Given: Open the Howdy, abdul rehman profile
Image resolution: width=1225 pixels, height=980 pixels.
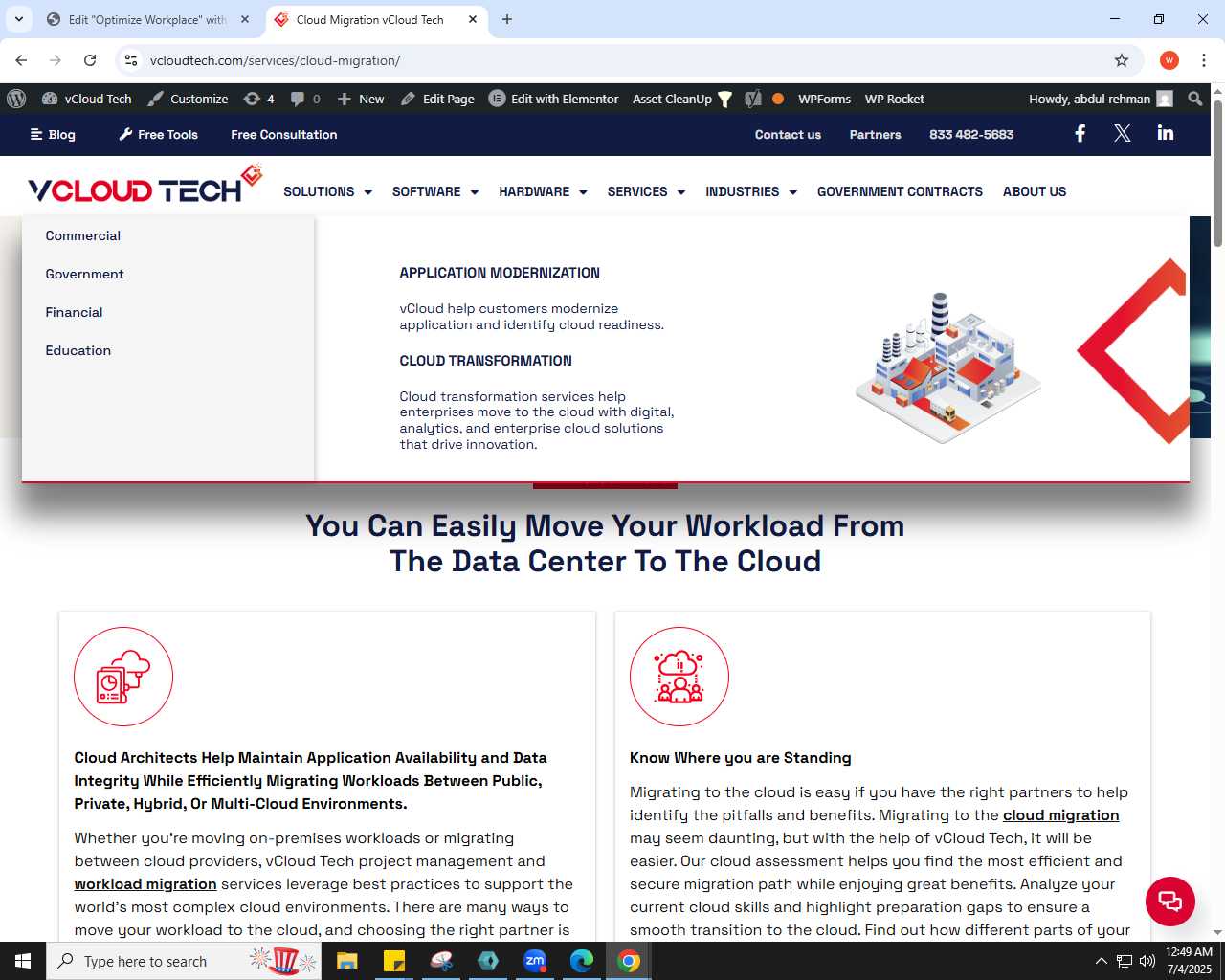Looking at the screenshot, I should pyautogui.click(x=1101, y=99).
